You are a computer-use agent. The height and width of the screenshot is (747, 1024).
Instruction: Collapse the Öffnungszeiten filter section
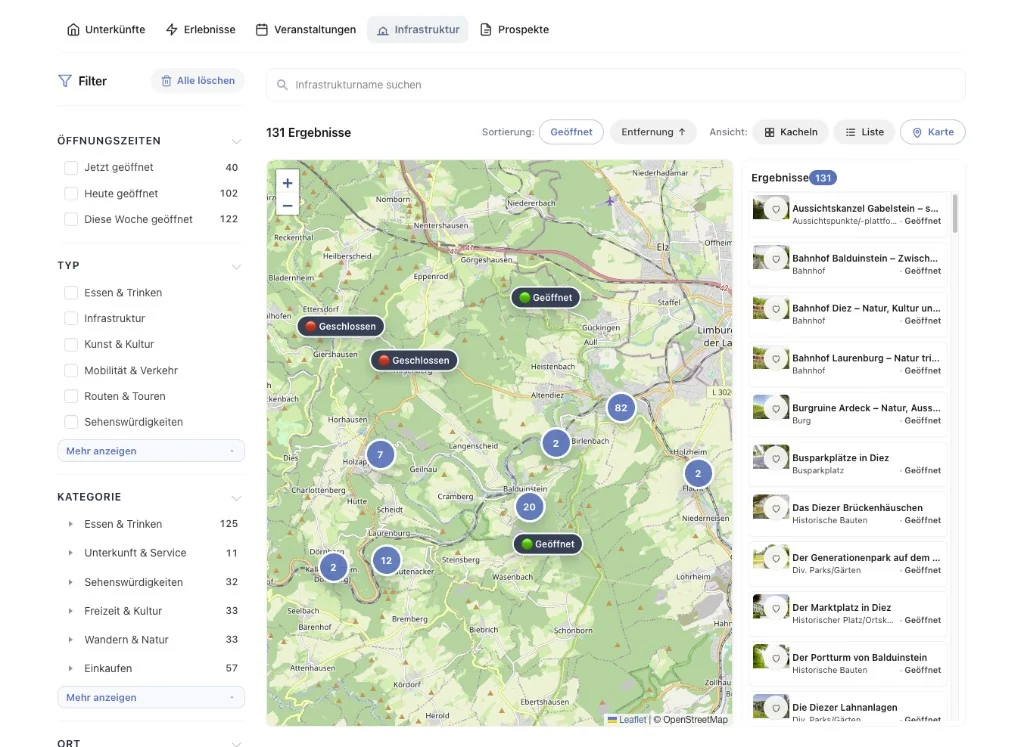[236, 141]
